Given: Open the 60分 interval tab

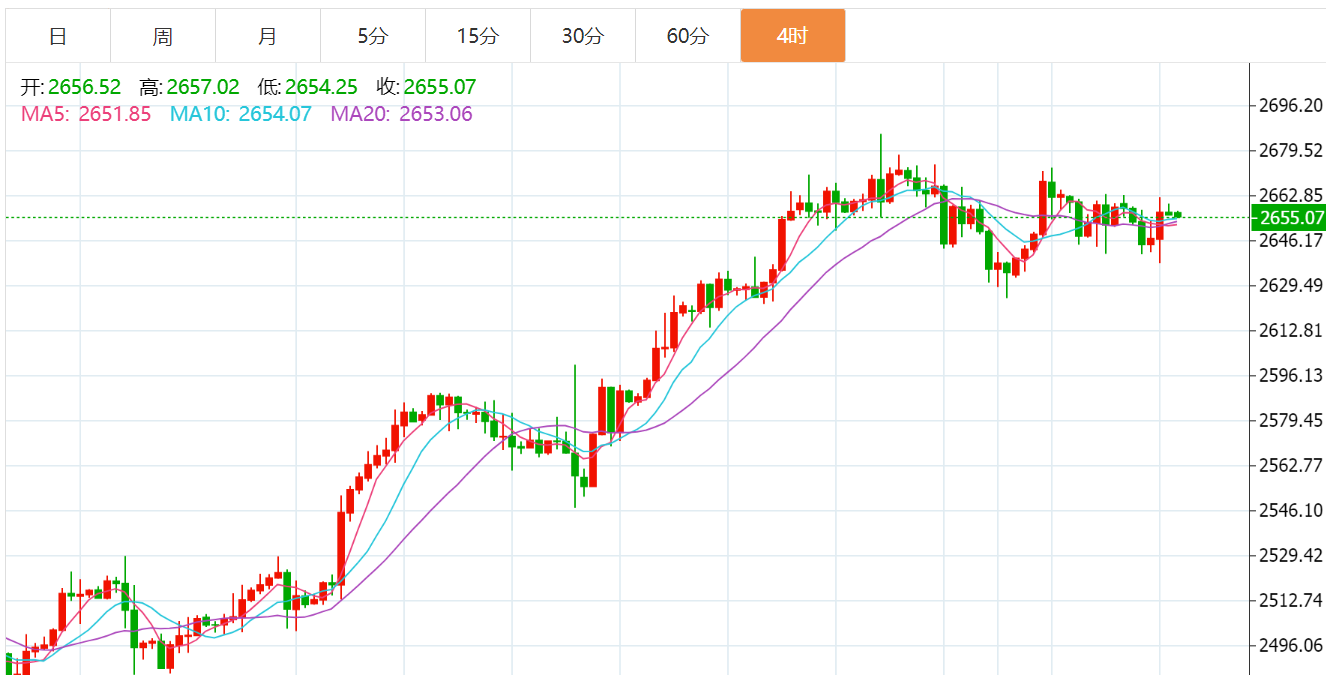Looking at the screenshot, I should tap(688, 36).
